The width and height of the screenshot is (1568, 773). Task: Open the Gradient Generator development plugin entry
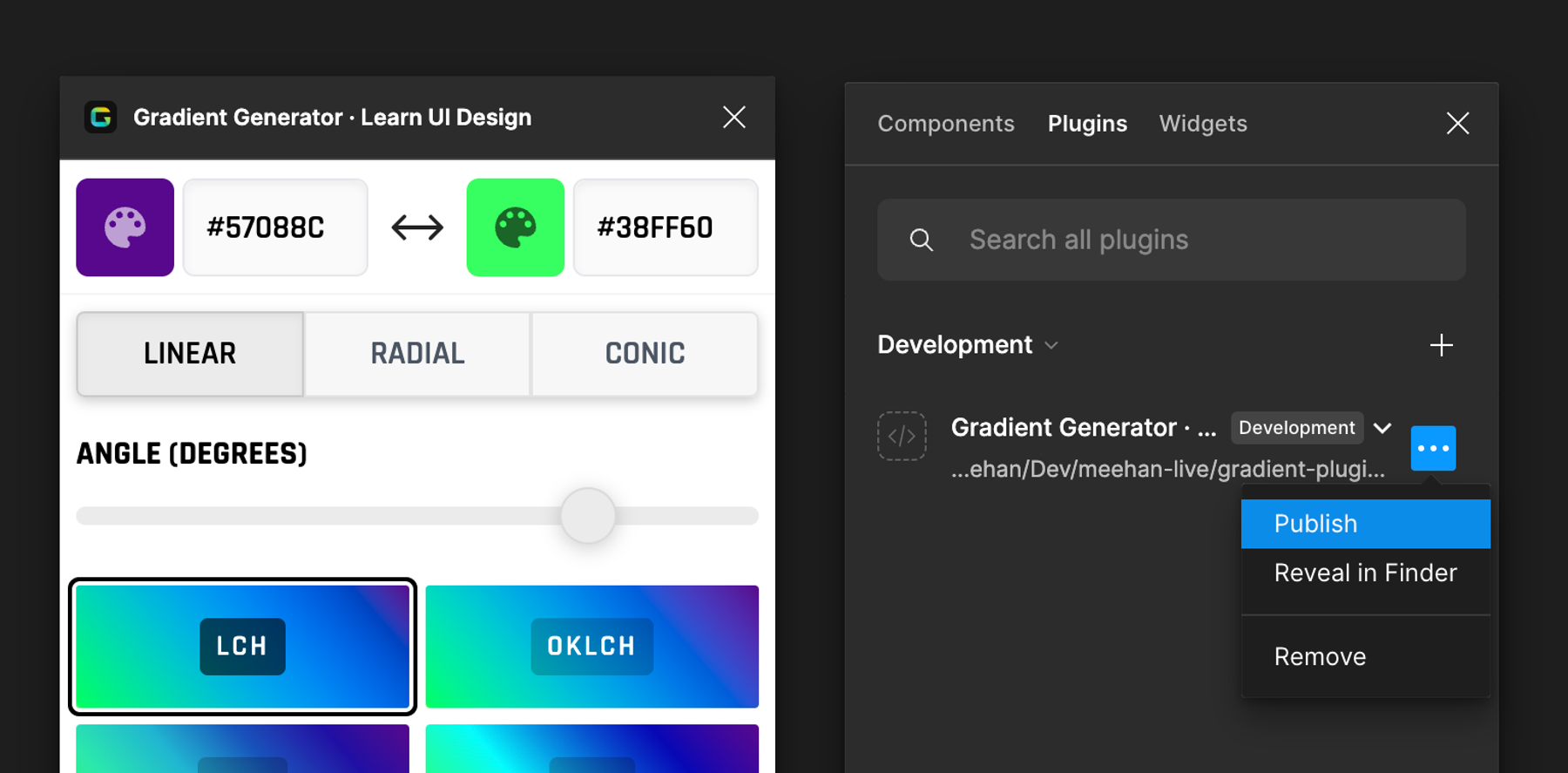pos(1084,428)
